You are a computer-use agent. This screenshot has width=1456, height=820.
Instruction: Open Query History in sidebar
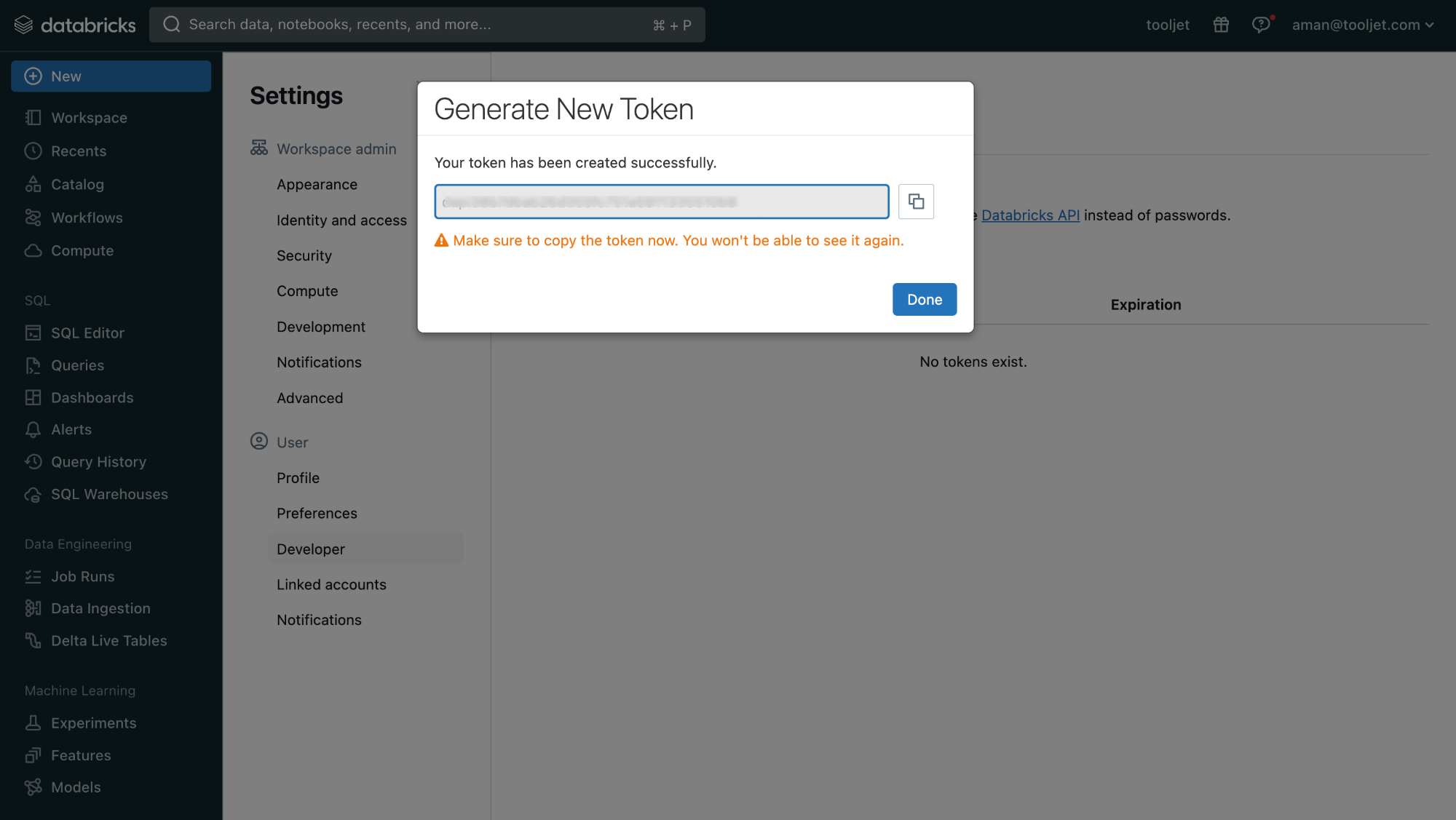[x=98, y=461]
